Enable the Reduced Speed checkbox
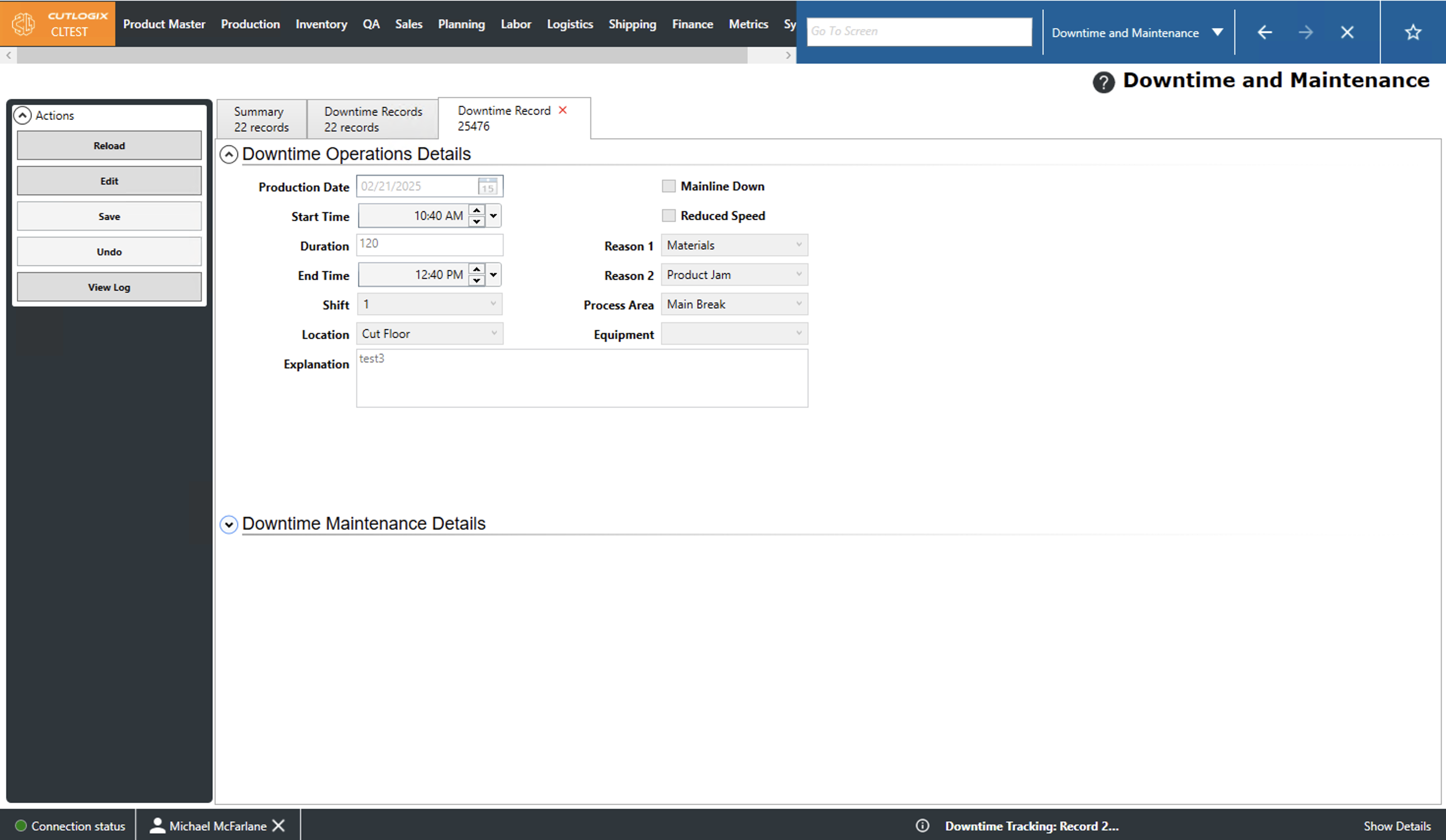The width and height of the screenshot is (1446, 840). tap(668, 216)
